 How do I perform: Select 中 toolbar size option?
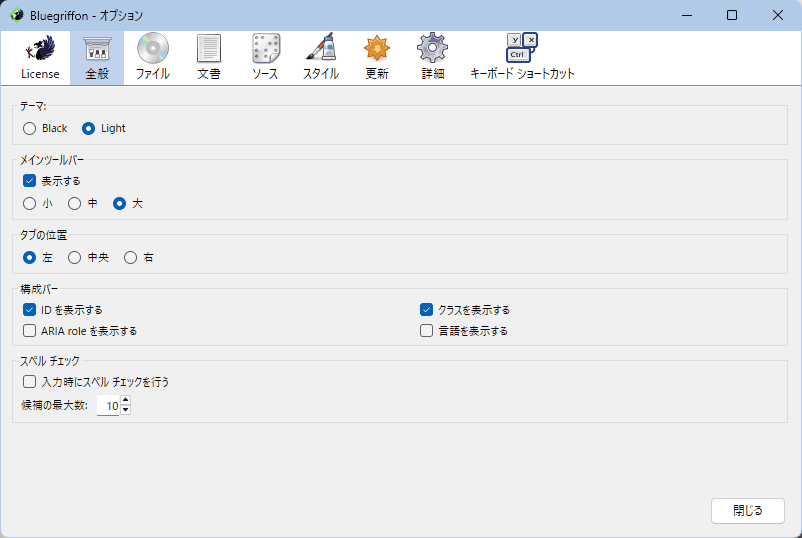(x=75, y=204)
